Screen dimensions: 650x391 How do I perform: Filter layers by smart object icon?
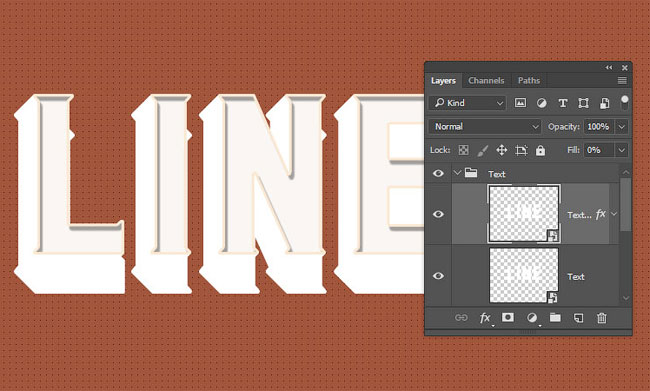click(604, 103)
